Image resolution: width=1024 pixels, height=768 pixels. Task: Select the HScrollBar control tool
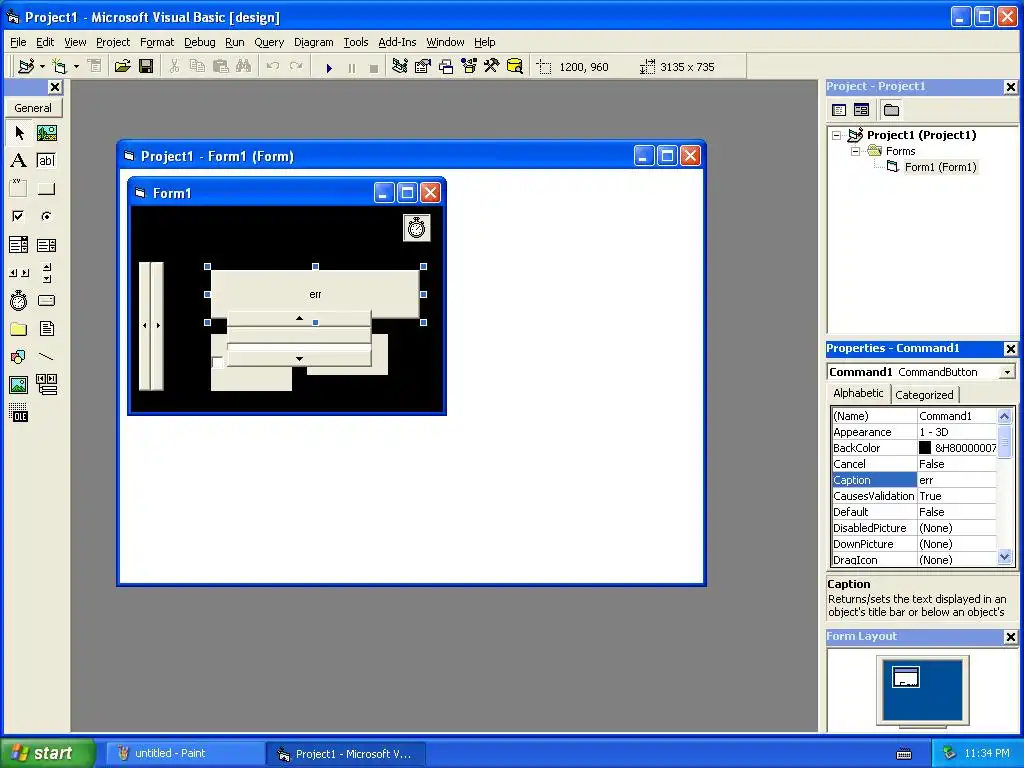[19, 273]
